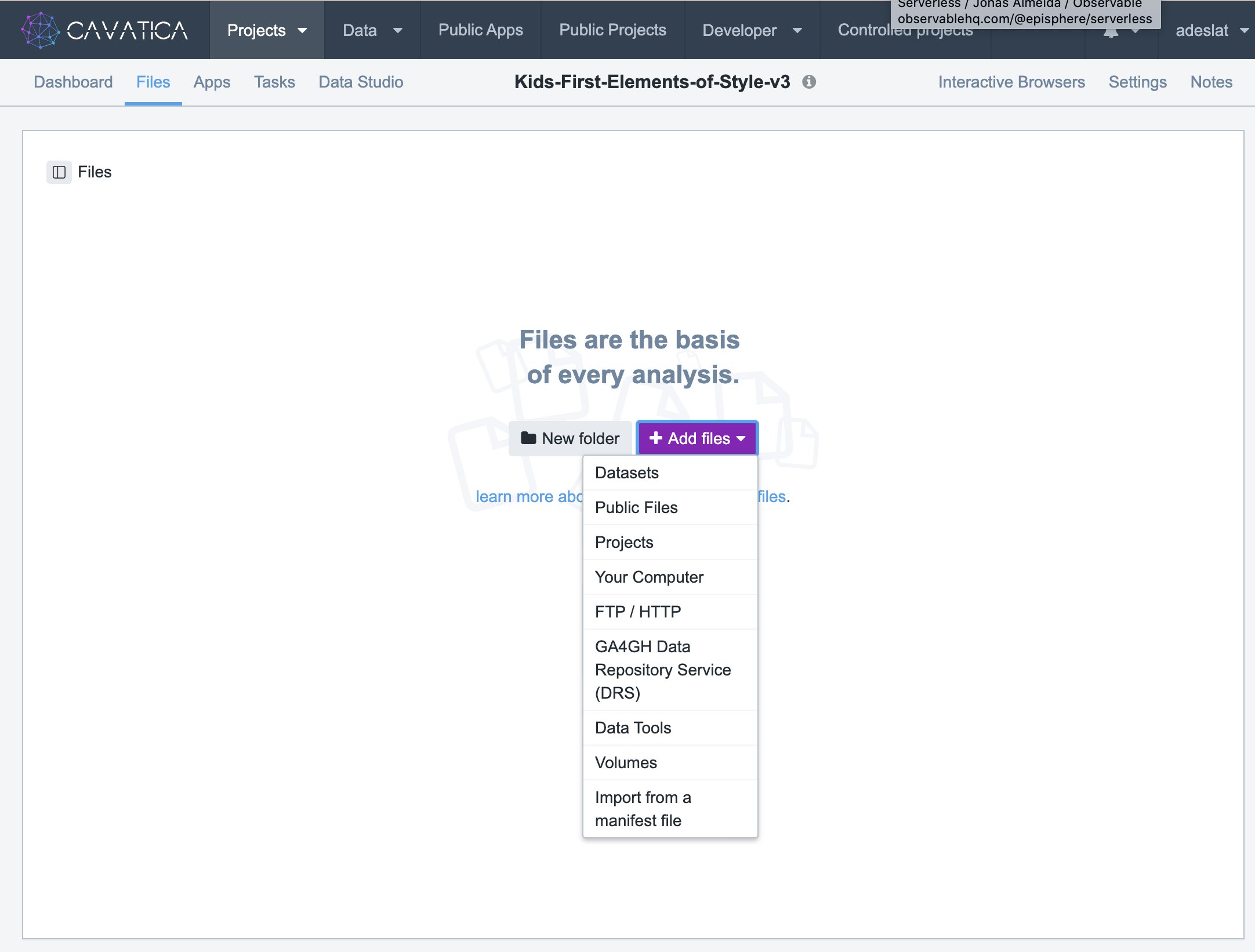This screenshot has width=1255, height=952.
Task: Switch to the Dashboard tab
Action: coord(73,82)
